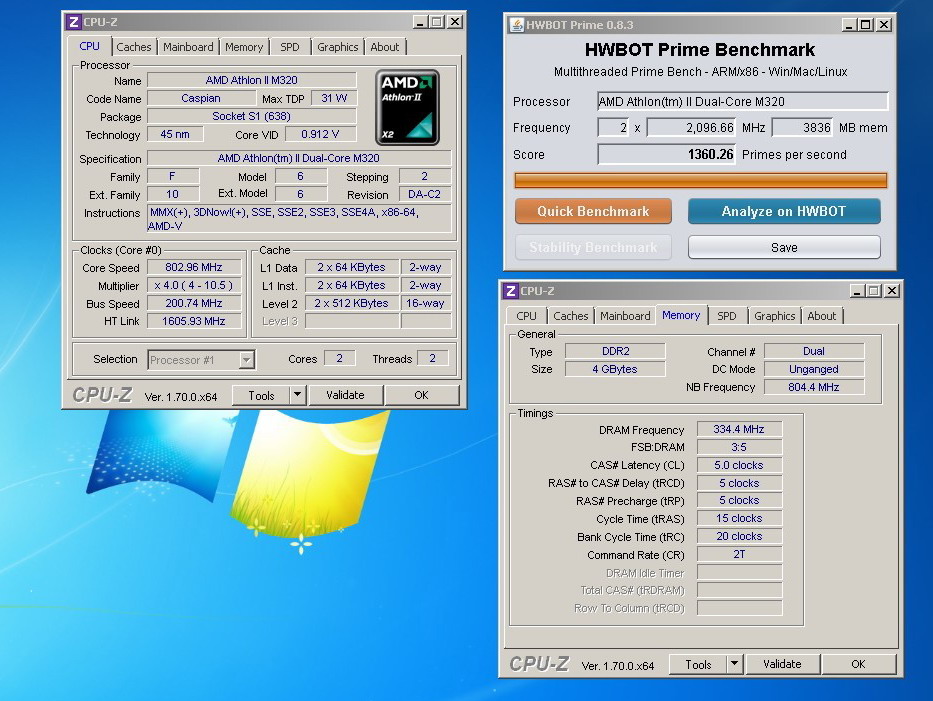
Task: Open Memory tab in CPU-Z CPU window
Action: pos(244,47)
